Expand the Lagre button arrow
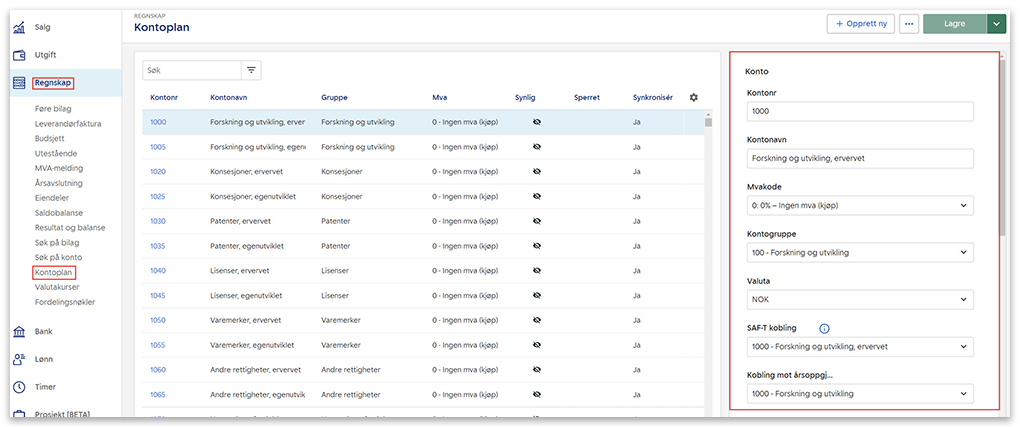 [x=996, y=23]
